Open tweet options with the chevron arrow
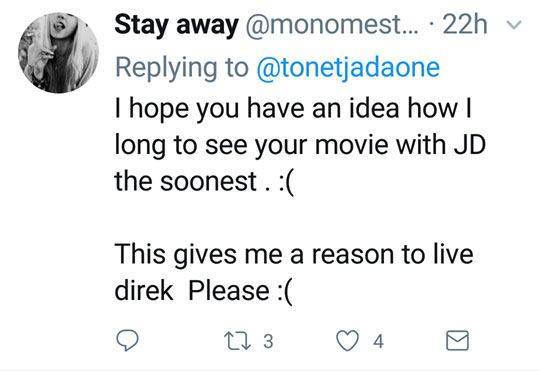This screenshot has width=540, height=371. 514,25
